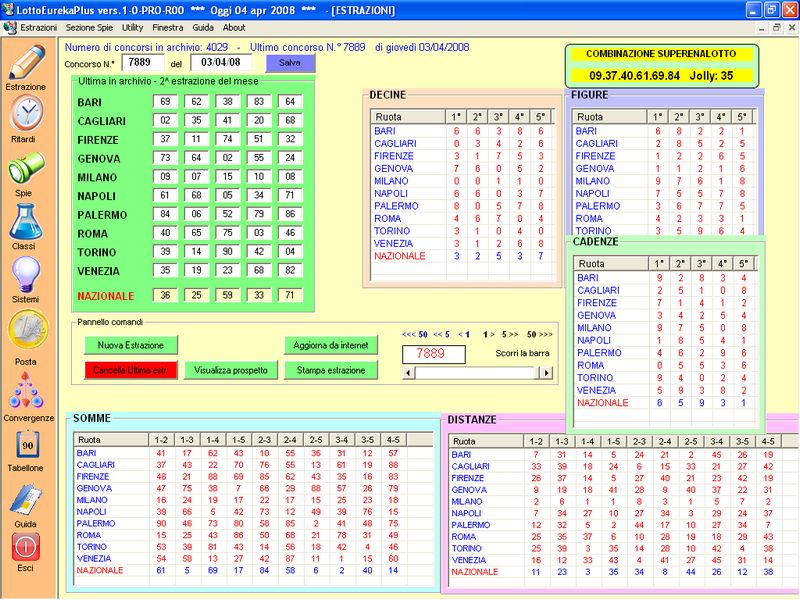Click TORINO third number field 90
This screenshot has width=800, height=600.
pyautogui.click(x=228, y=252)
